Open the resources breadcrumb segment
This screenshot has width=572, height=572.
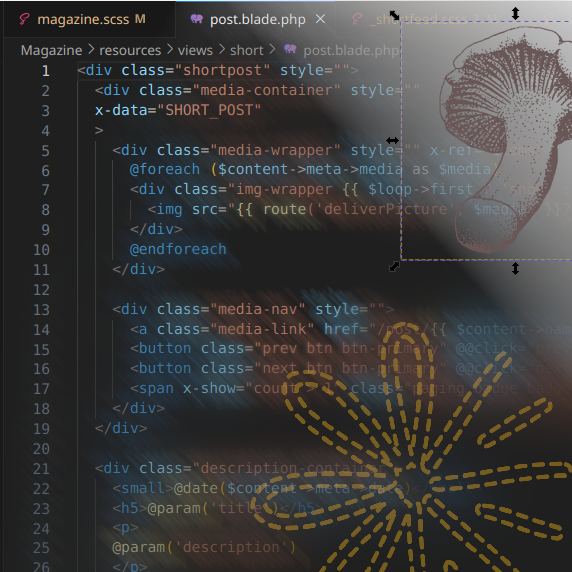130,50
